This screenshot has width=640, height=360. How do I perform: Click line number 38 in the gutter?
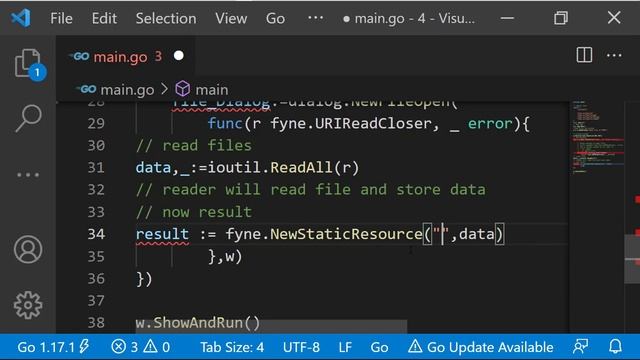(96, 323)
